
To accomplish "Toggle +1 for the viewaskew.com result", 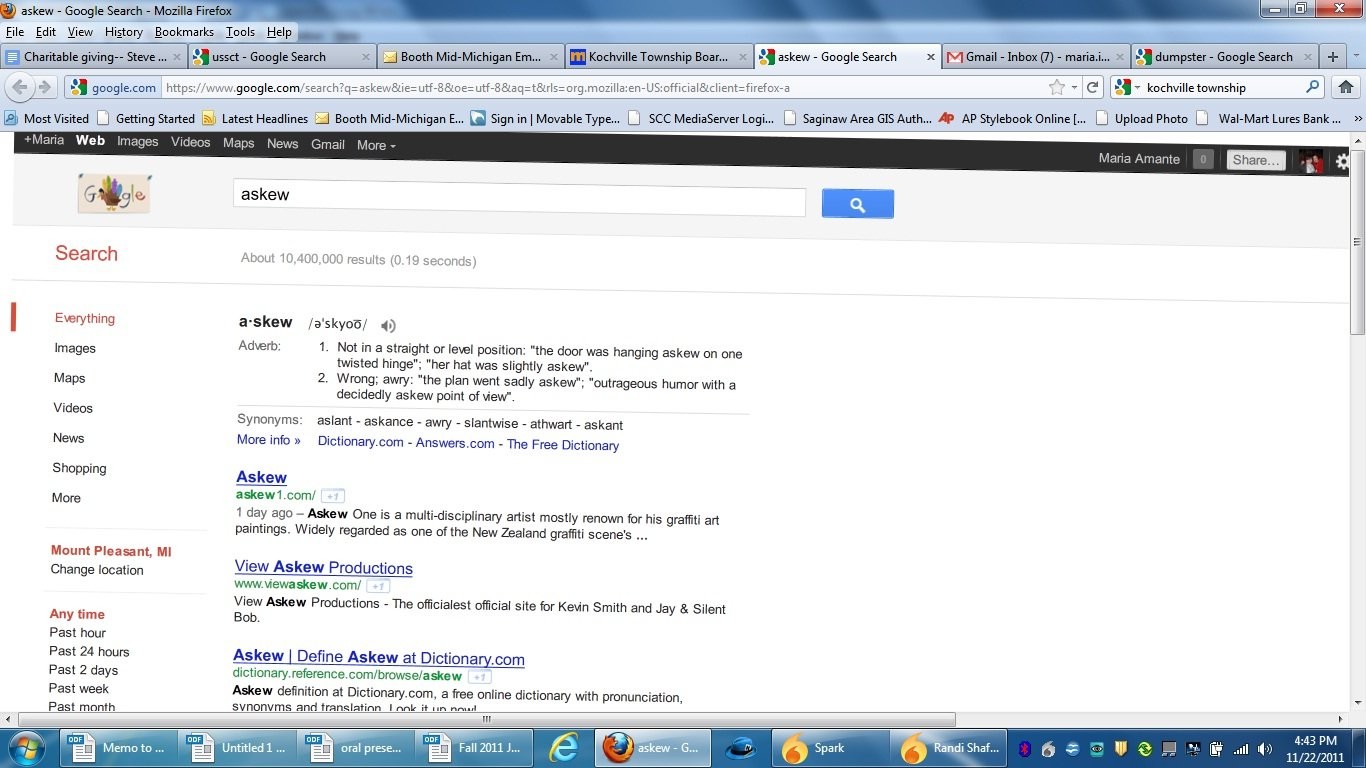I will point(378,586).
